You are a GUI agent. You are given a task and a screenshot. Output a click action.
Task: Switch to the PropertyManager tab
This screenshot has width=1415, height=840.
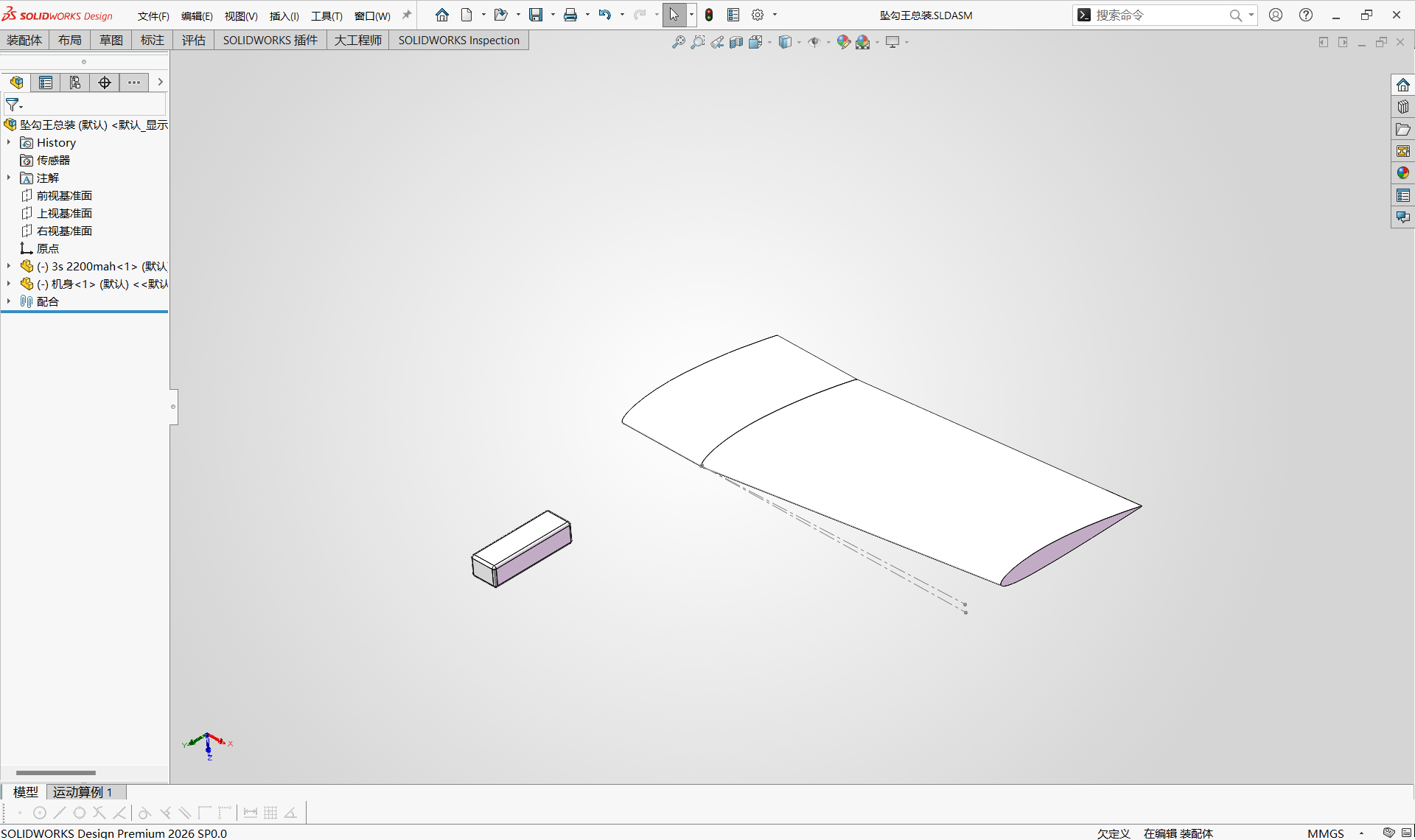(x=46, y=83)
